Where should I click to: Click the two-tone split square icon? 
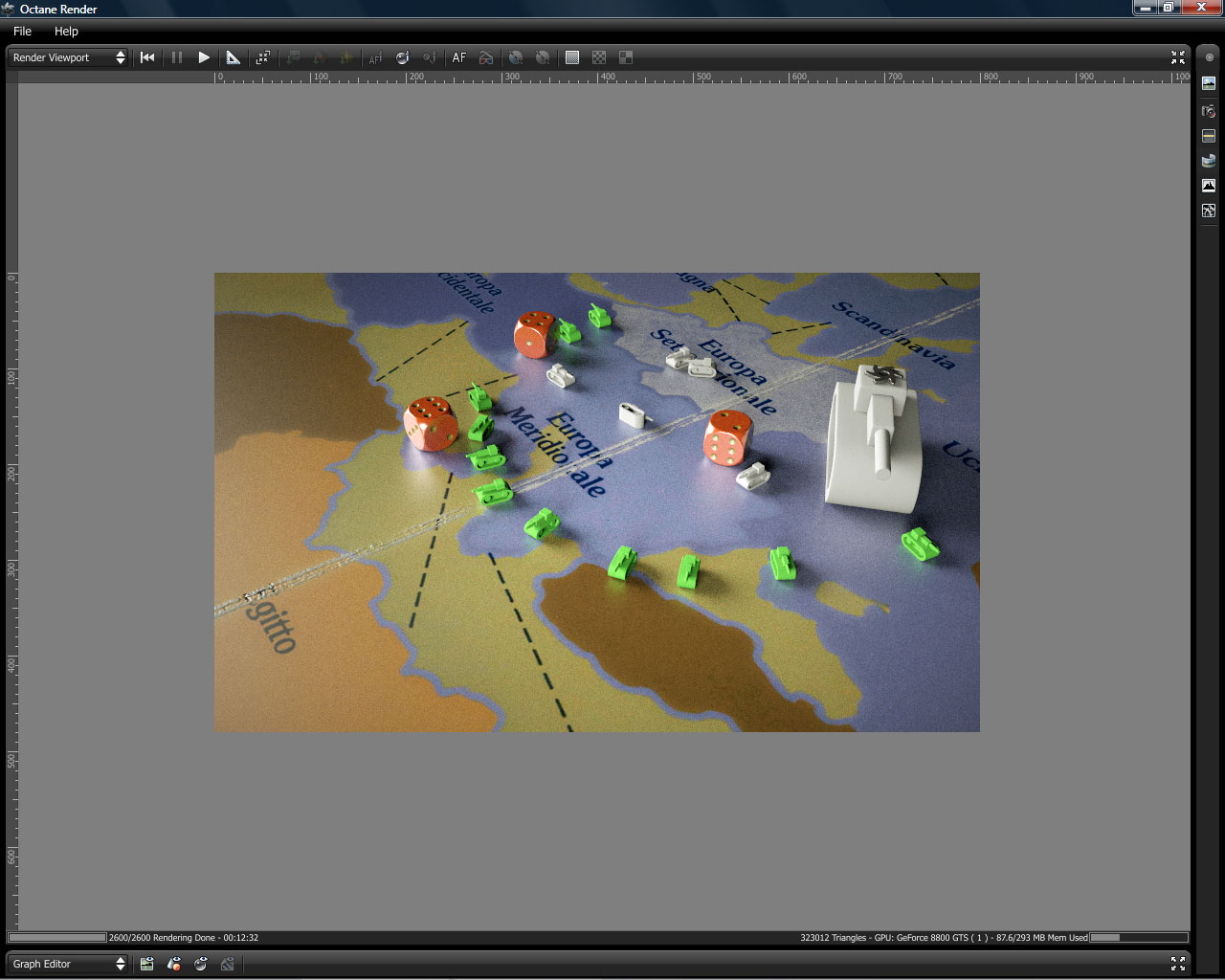tap(626, 57)
